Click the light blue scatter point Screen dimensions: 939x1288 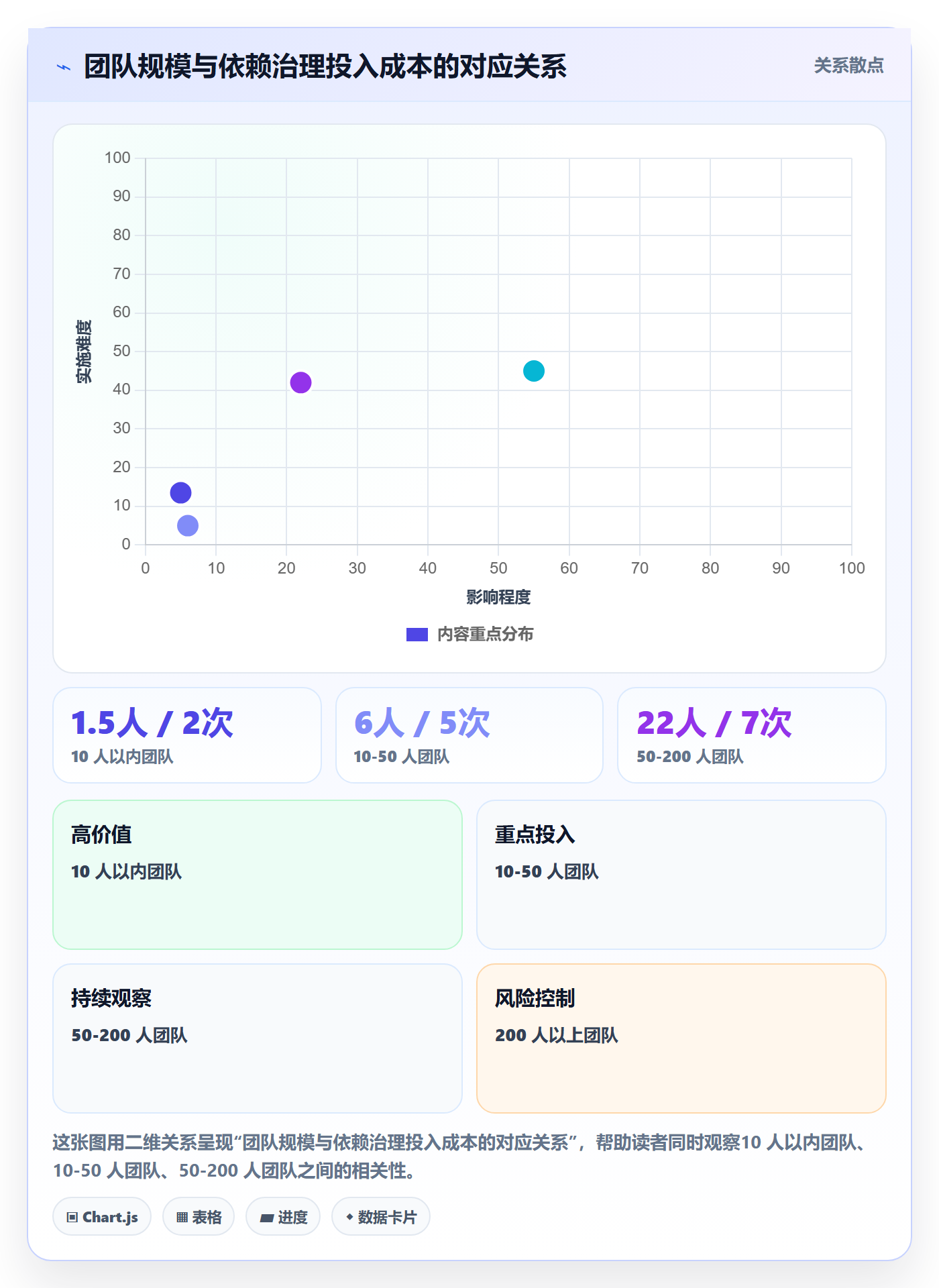point(188,525)
